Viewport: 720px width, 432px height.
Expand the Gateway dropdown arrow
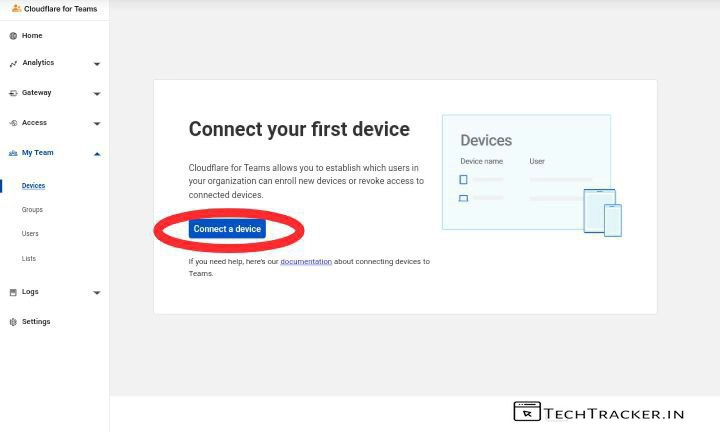(97, 94)
